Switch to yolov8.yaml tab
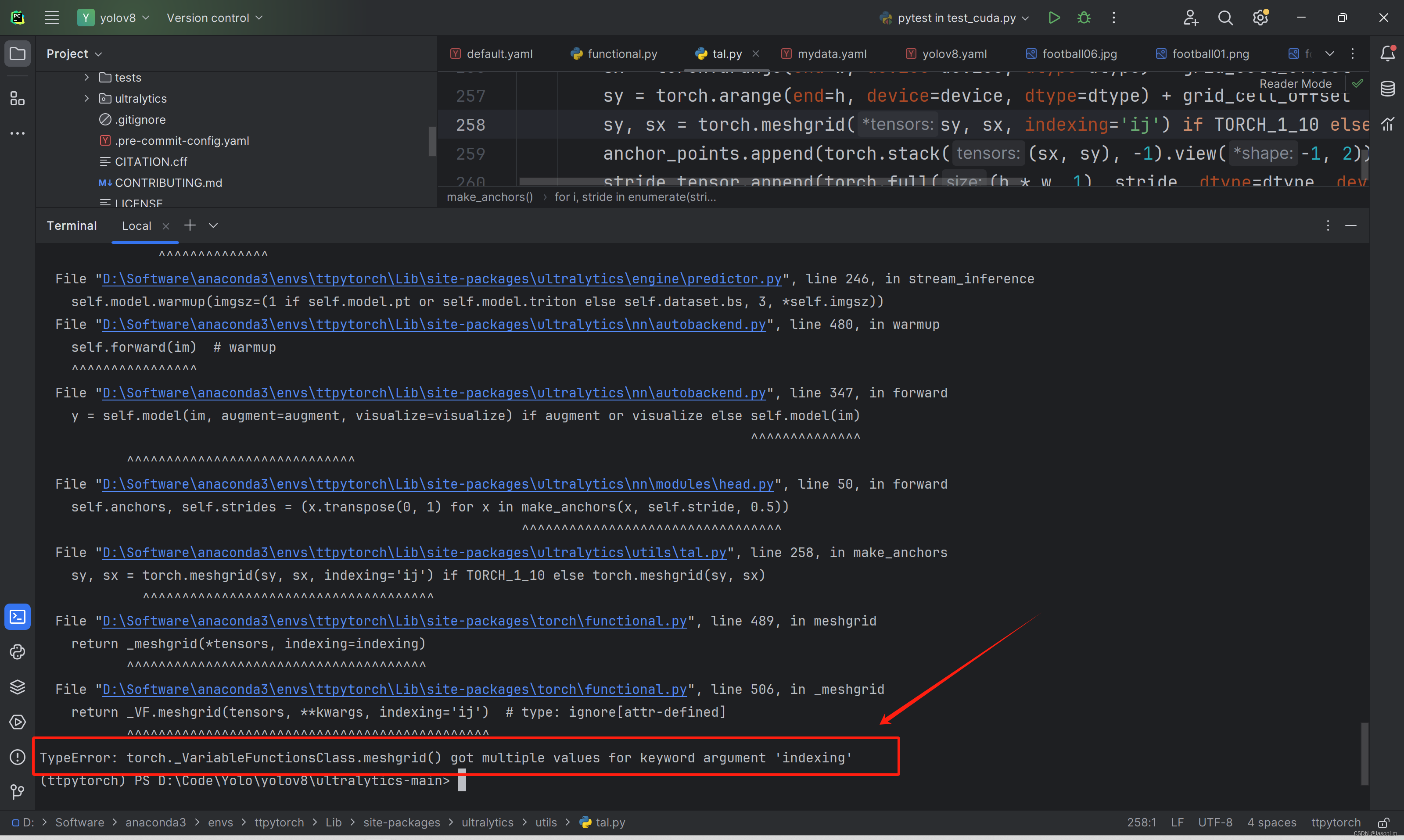Viewport: 1404px width, 840px height. click(x=946, y=53)
